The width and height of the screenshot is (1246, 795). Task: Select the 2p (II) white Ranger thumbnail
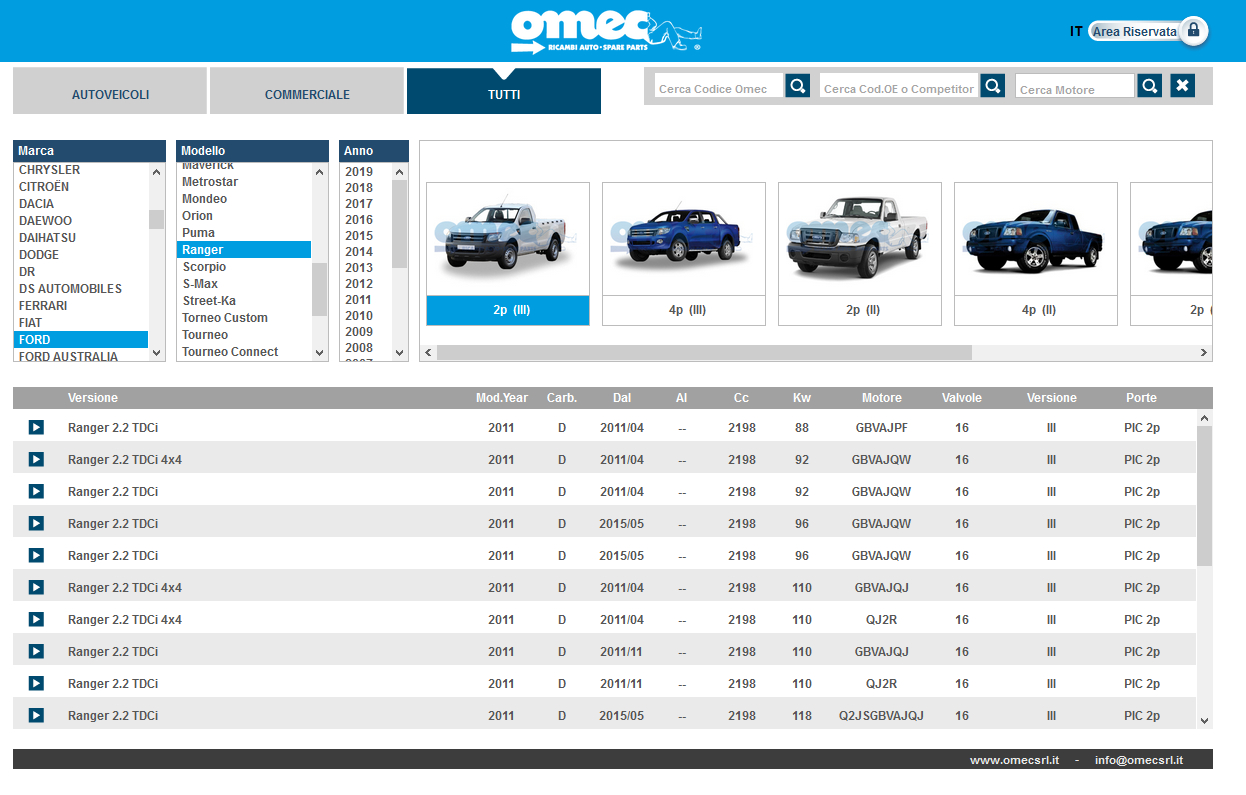[860, 254]
